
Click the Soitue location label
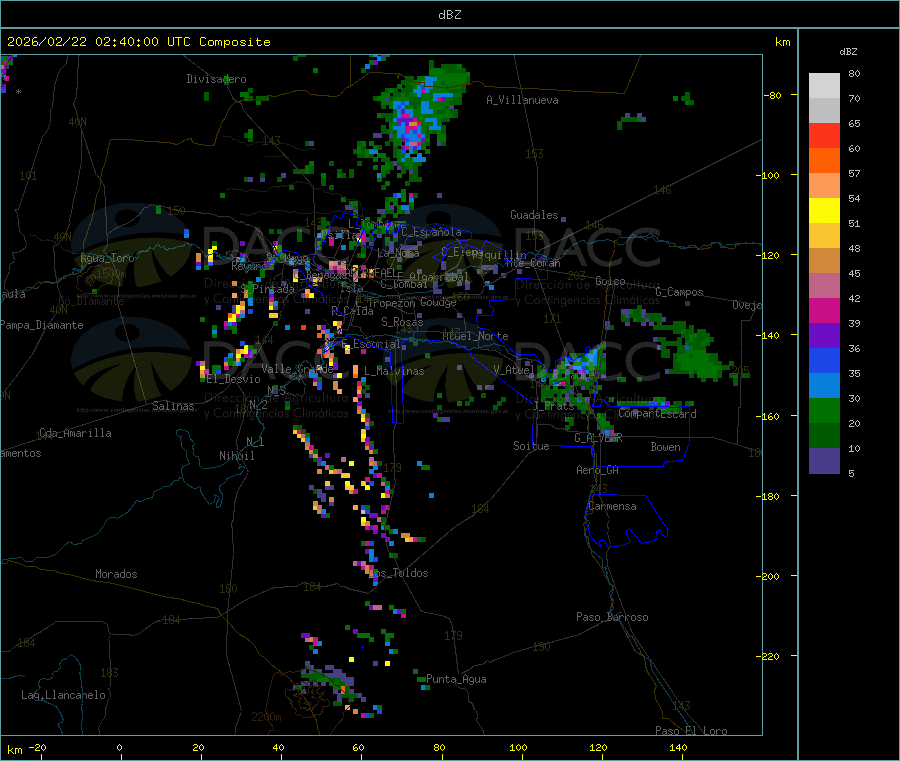[531, 446]
